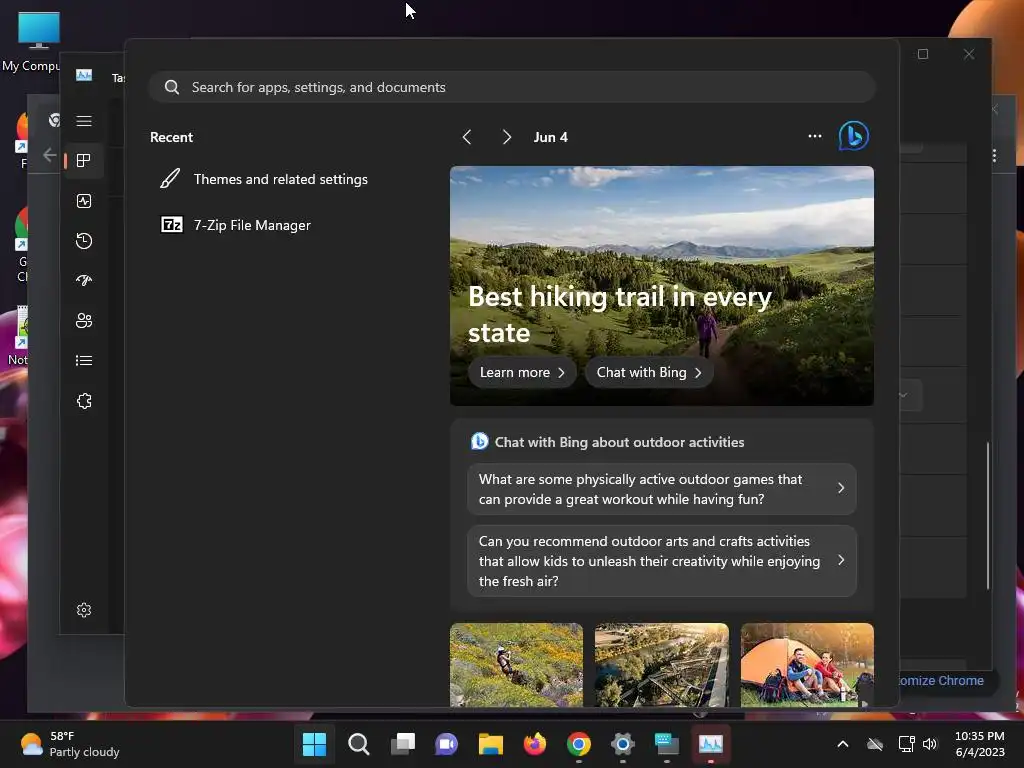1024x768 pixels.
Task: Open network icon in system tray
Action: pyautogui.click(x=906, y=744)
